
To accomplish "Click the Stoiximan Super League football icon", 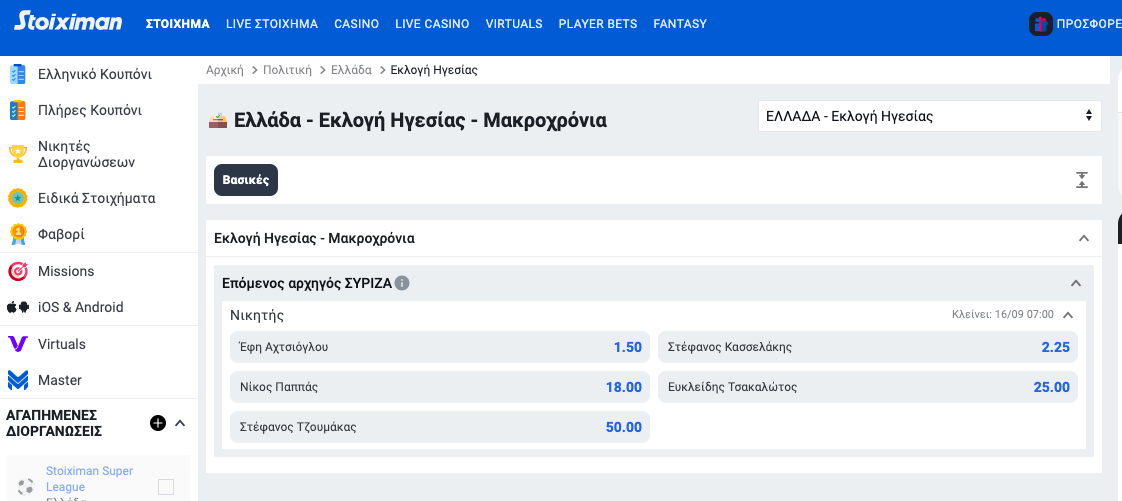I will coord(26,487).
